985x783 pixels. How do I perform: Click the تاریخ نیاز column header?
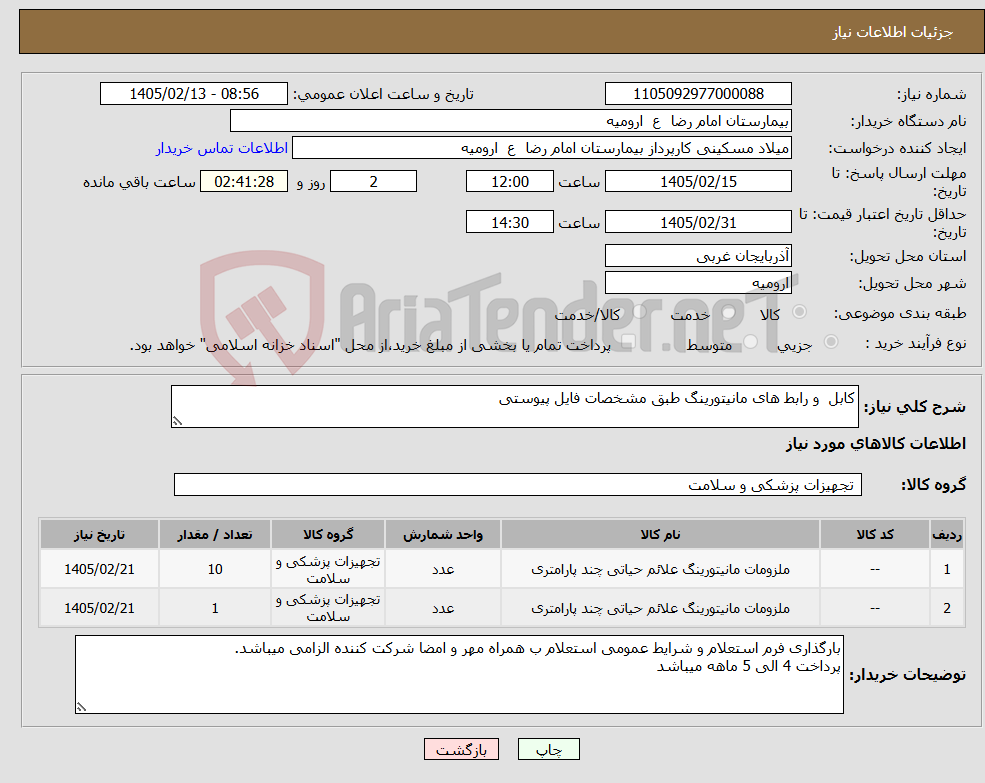point(99,534)
